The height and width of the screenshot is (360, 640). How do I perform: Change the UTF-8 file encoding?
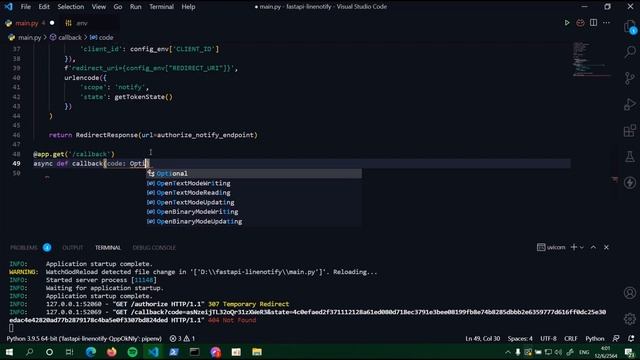(x=548, y=338)
